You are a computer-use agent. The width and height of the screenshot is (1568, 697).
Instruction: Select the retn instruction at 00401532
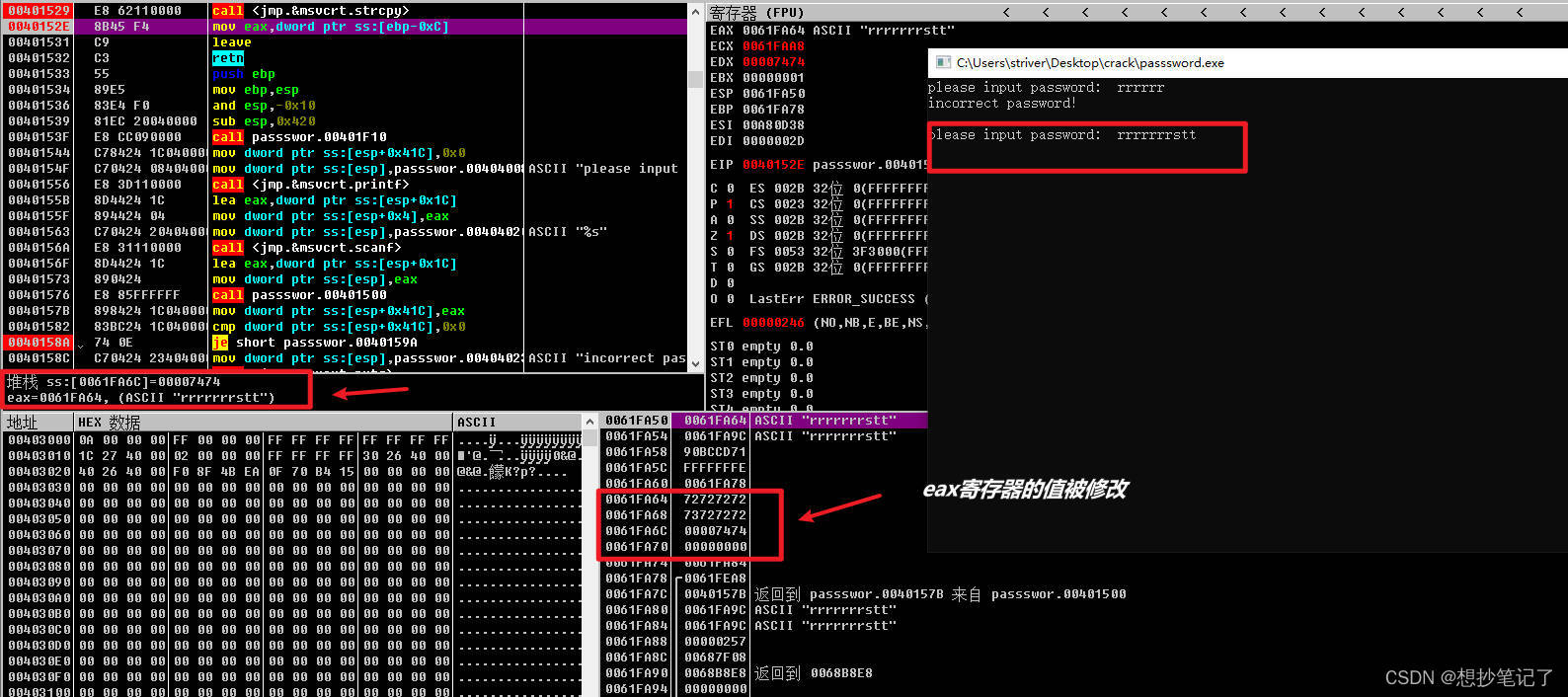(x=346, y=58)
